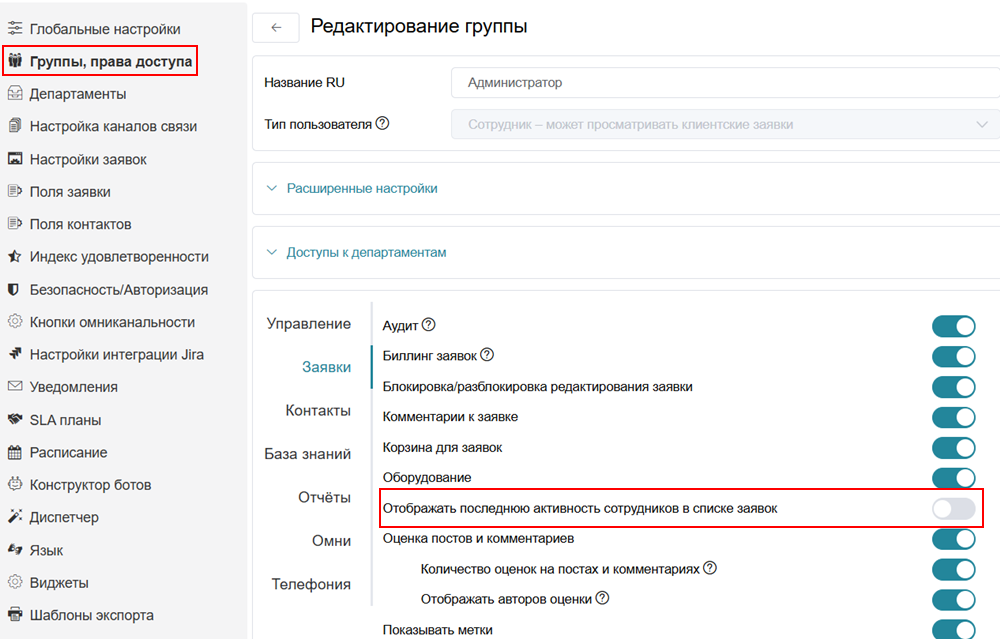The height and width of the screenshot is (639, 1000).
Task: Click the satisfaction index star icon
Action: click(15, 257)
